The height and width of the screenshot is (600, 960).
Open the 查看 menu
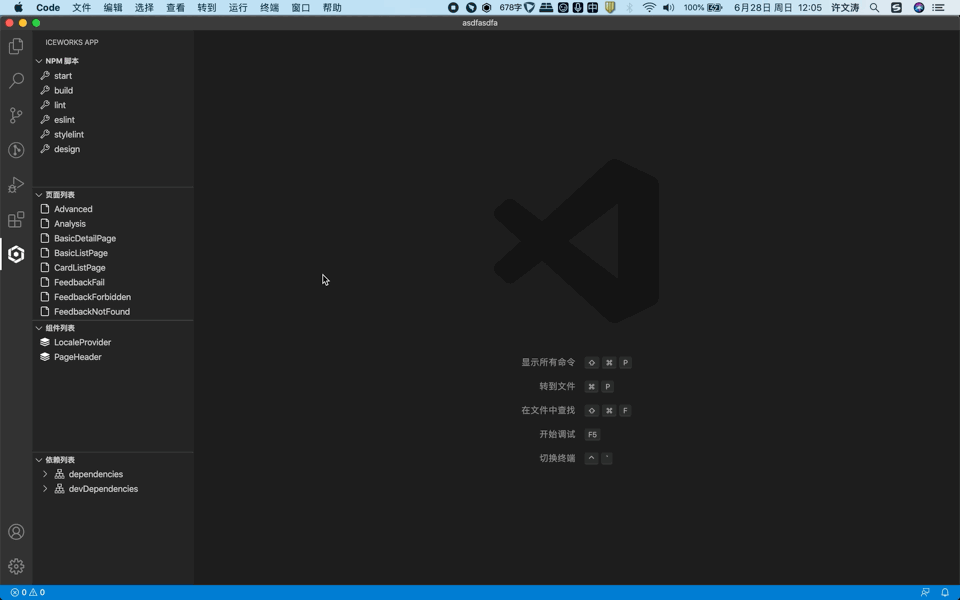click(x=175, y=8)
